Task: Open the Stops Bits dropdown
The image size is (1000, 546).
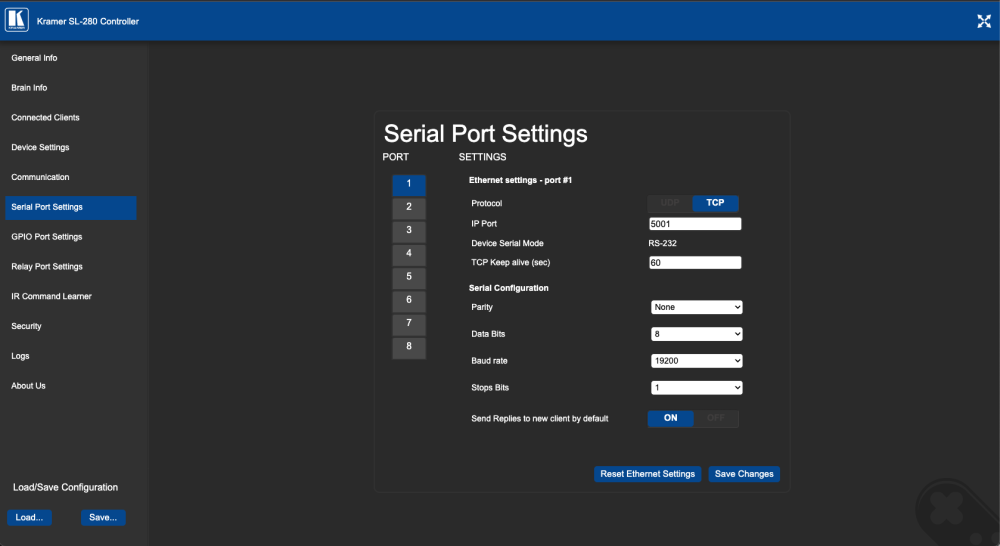Action: (696, 387)
